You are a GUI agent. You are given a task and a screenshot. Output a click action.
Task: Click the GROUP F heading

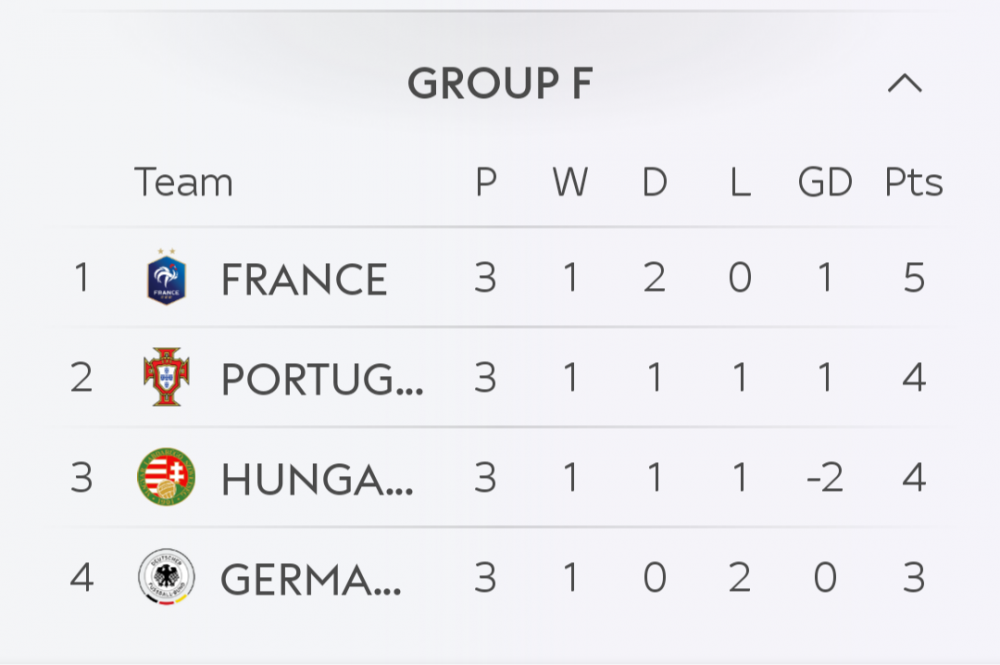click(499, 85)
